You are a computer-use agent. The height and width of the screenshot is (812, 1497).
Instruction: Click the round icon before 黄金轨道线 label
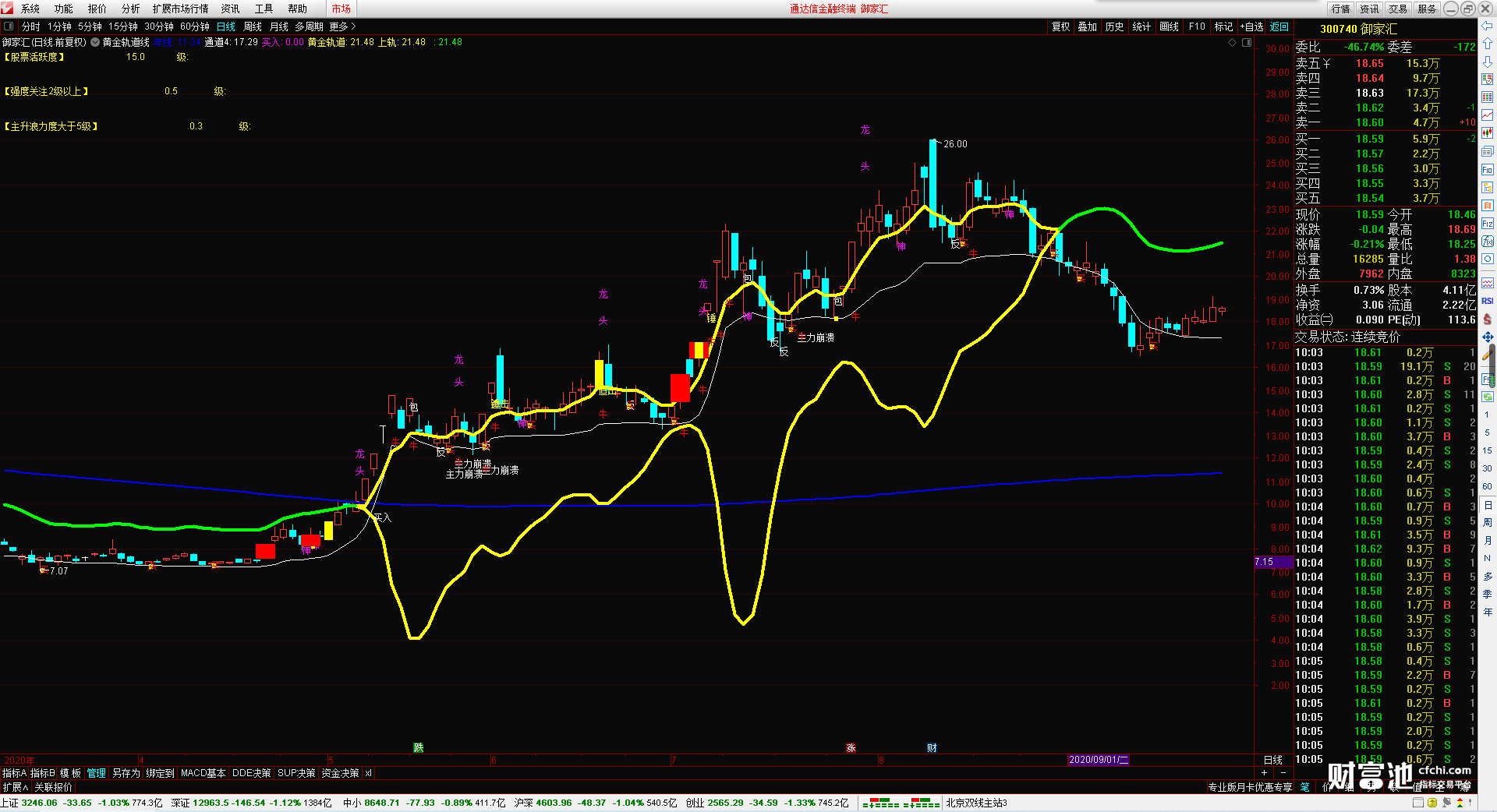(95, 42)
